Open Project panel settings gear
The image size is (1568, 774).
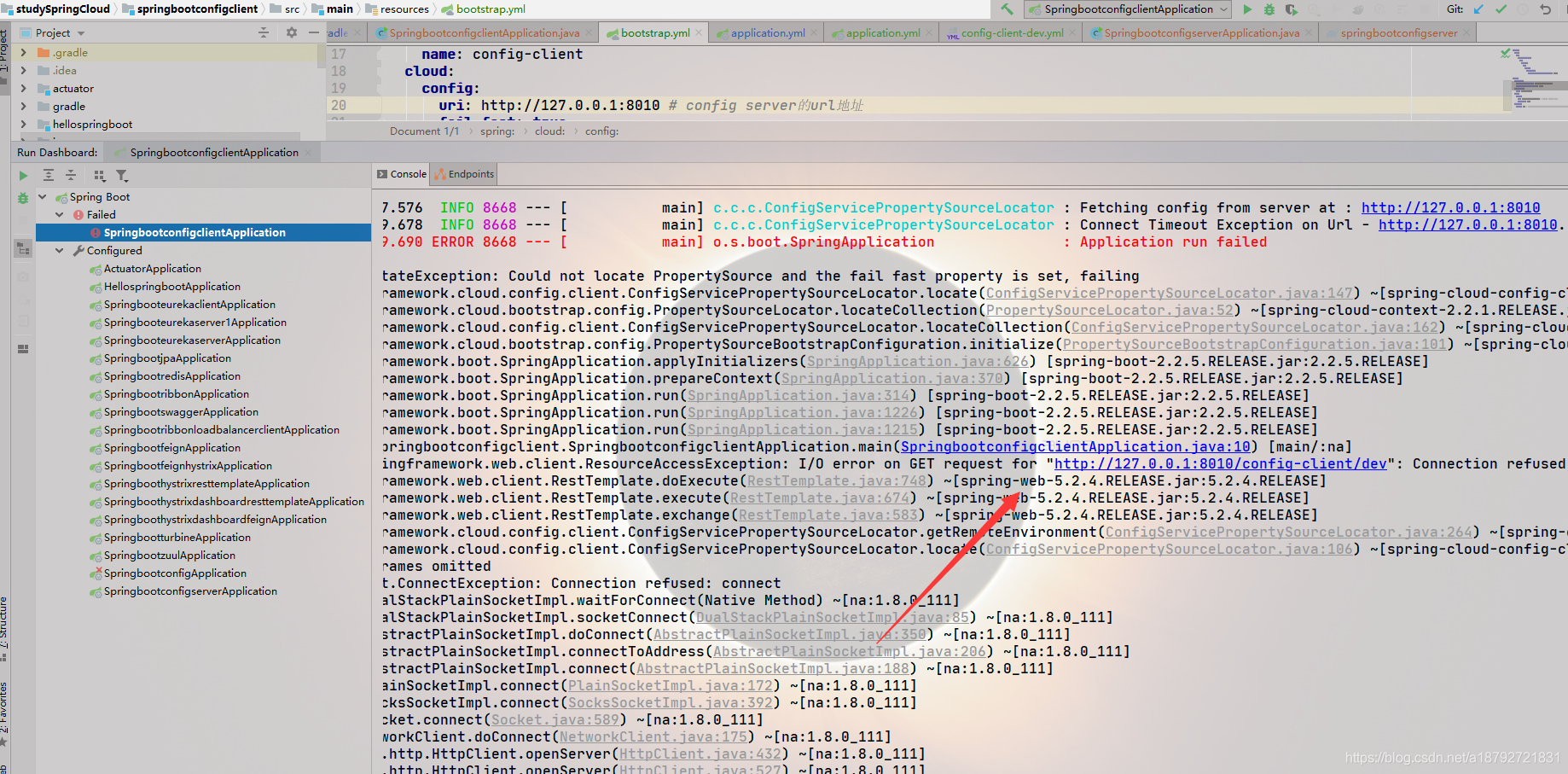[x=292, y=32]
